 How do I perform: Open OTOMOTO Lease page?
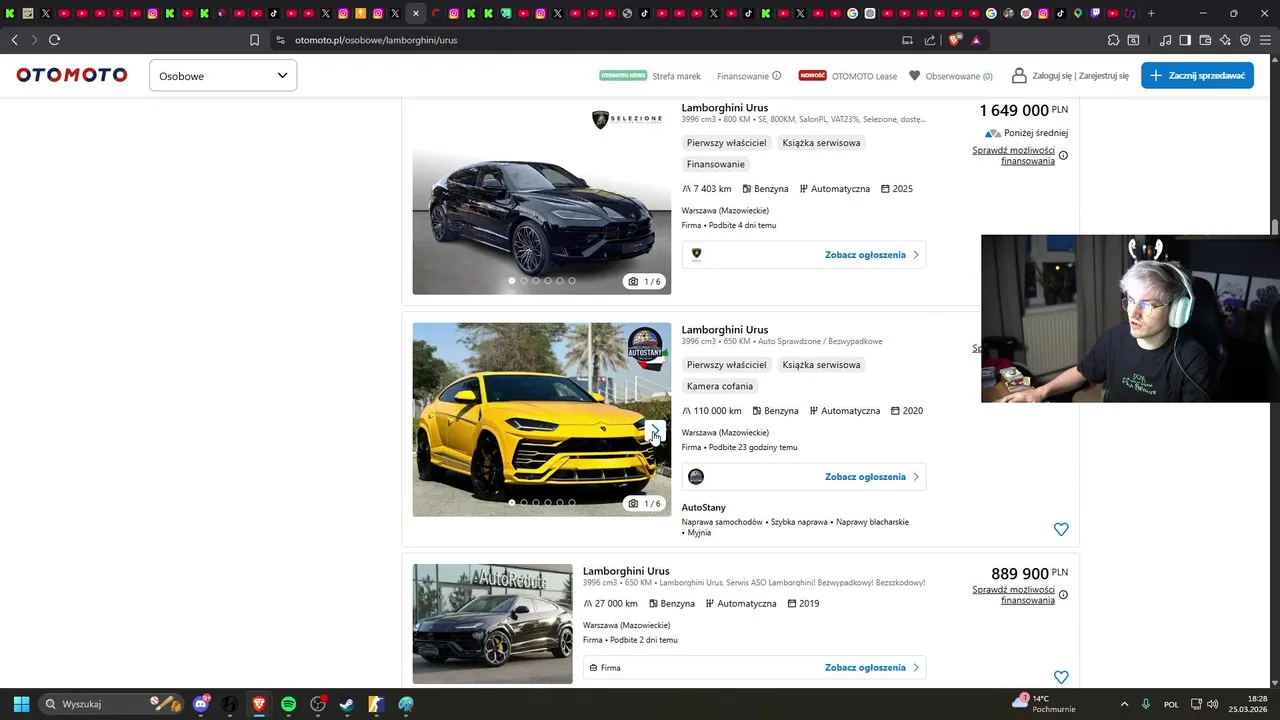click(848, 76)
